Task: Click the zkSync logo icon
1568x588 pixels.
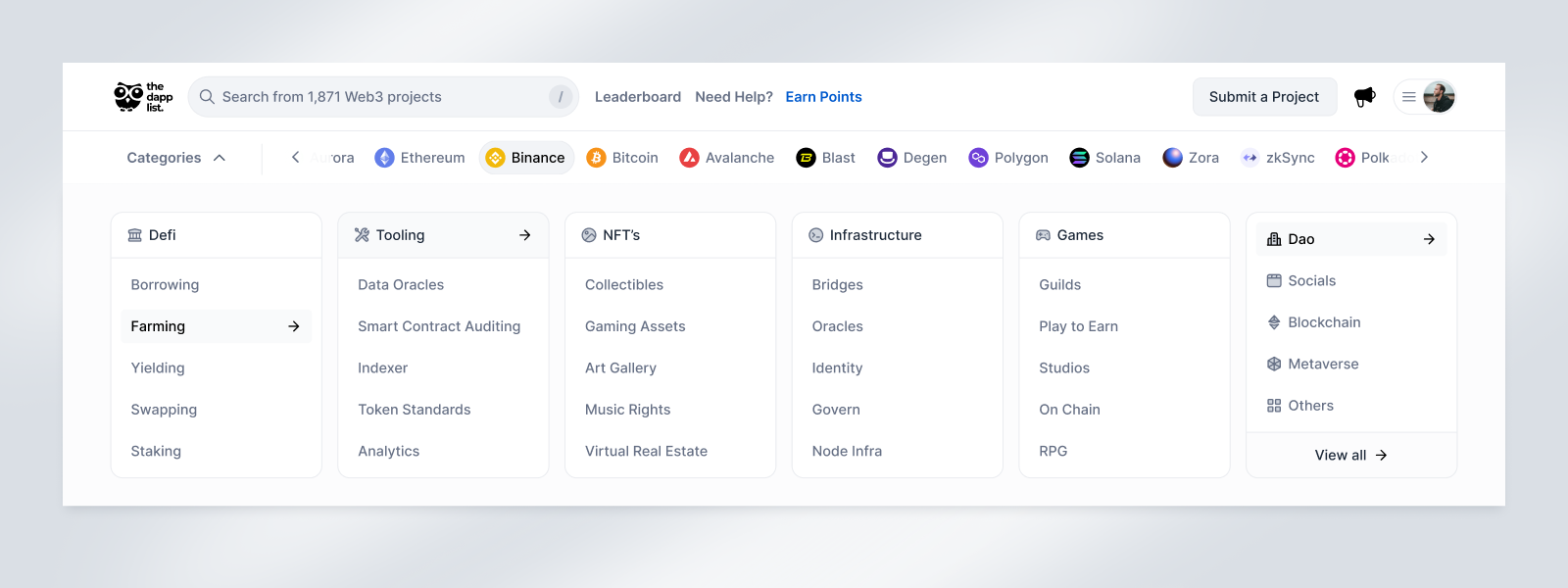Action: [1250, 158]
